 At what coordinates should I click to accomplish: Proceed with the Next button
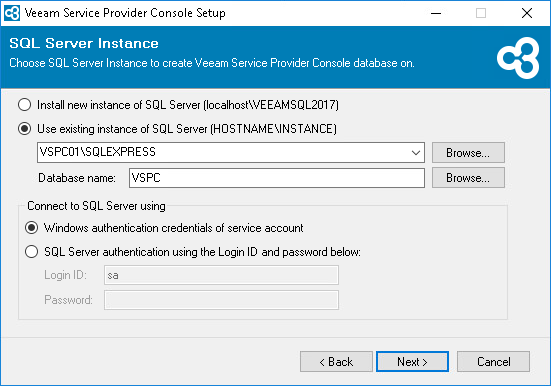click(413, 361)
